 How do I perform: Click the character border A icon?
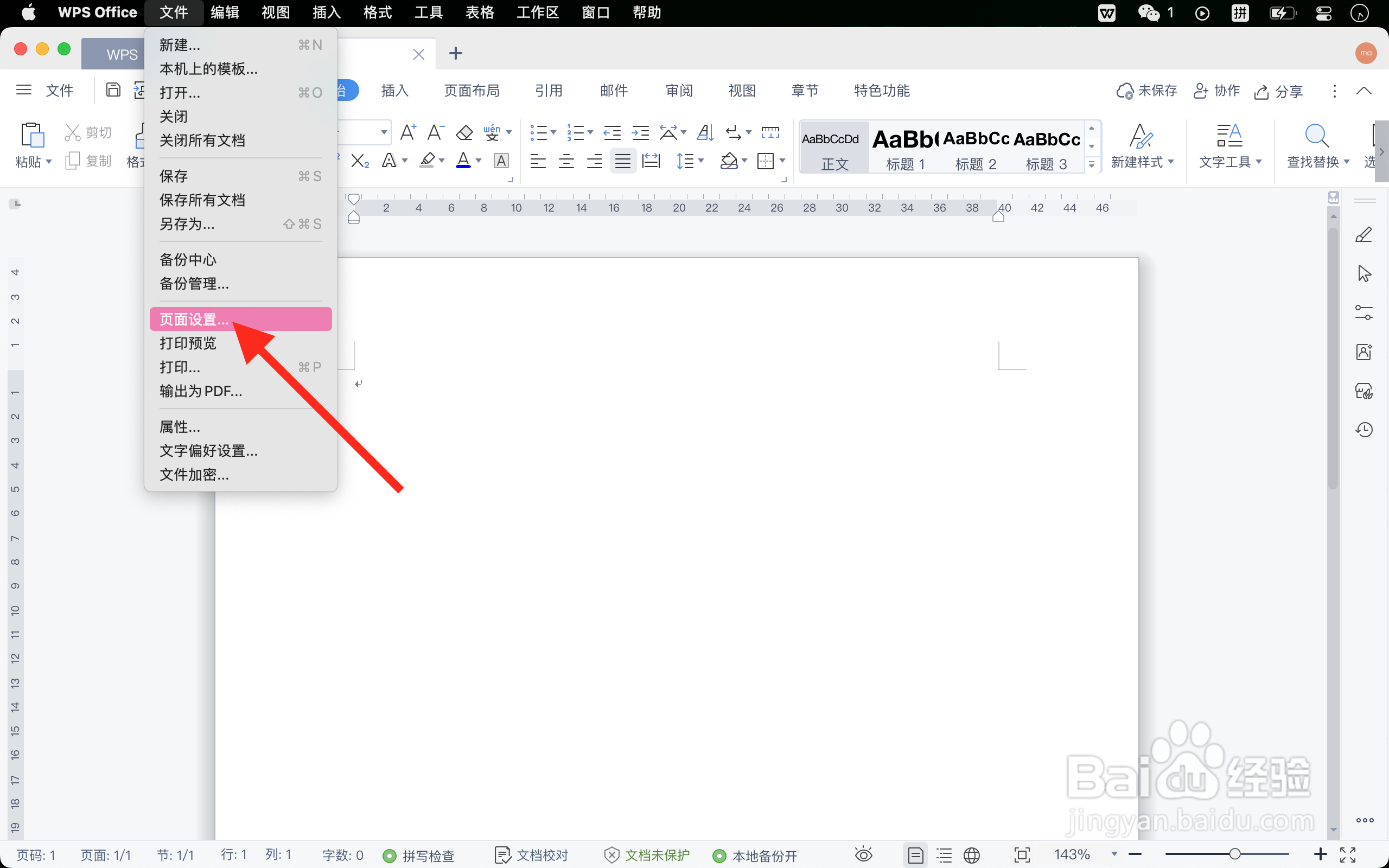tap(501, 161)
